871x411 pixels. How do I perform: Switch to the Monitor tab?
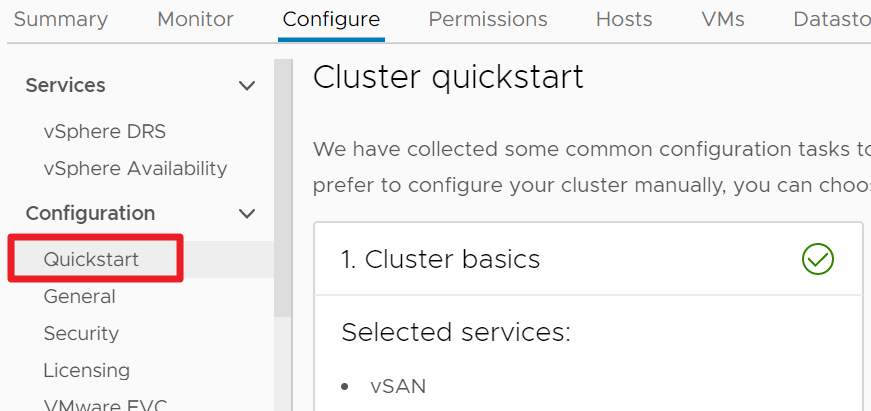(x=195, y=19)
